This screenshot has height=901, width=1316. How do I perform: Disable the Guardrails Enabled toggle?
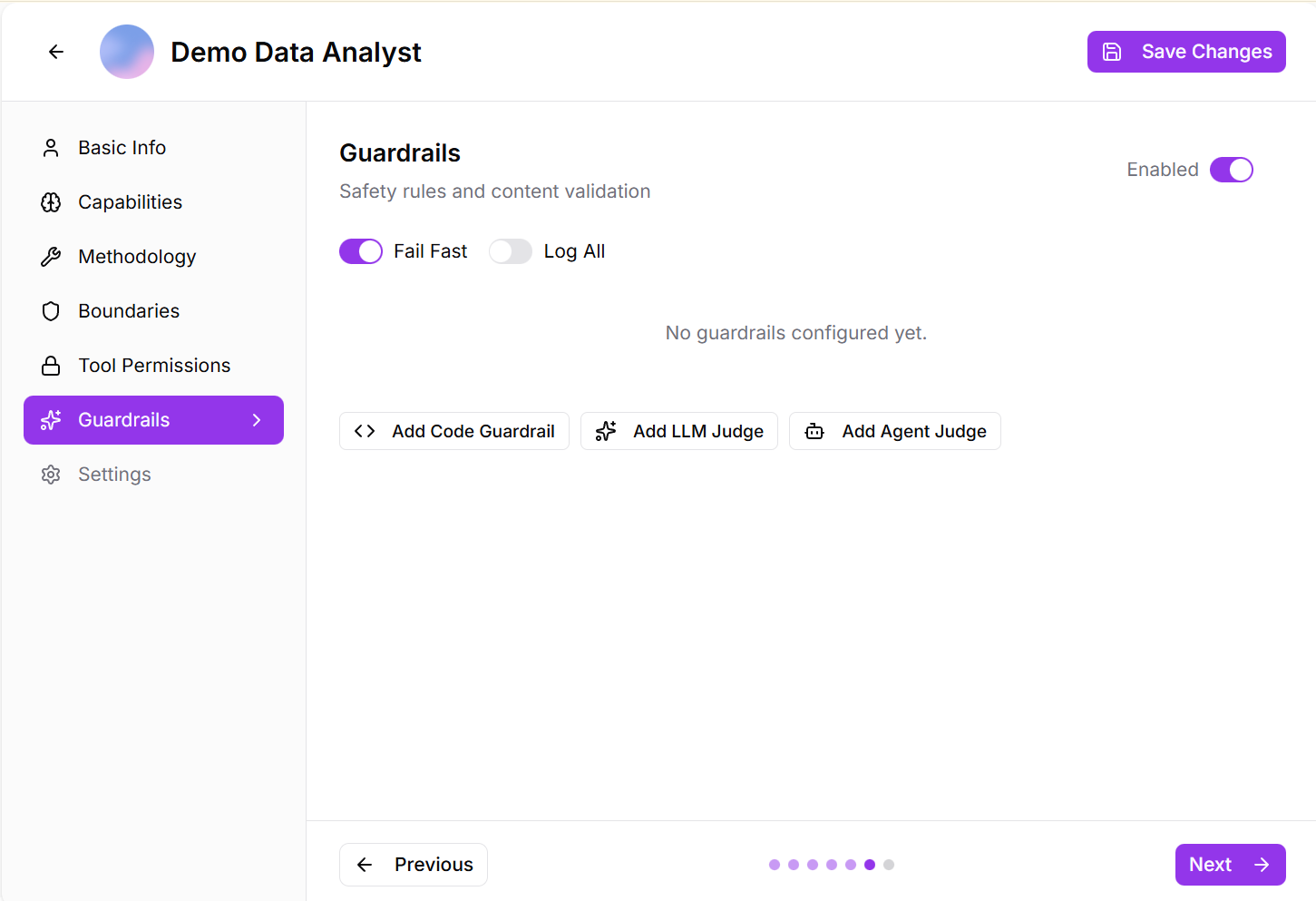pyautogui.click(x=1231, y=170)
